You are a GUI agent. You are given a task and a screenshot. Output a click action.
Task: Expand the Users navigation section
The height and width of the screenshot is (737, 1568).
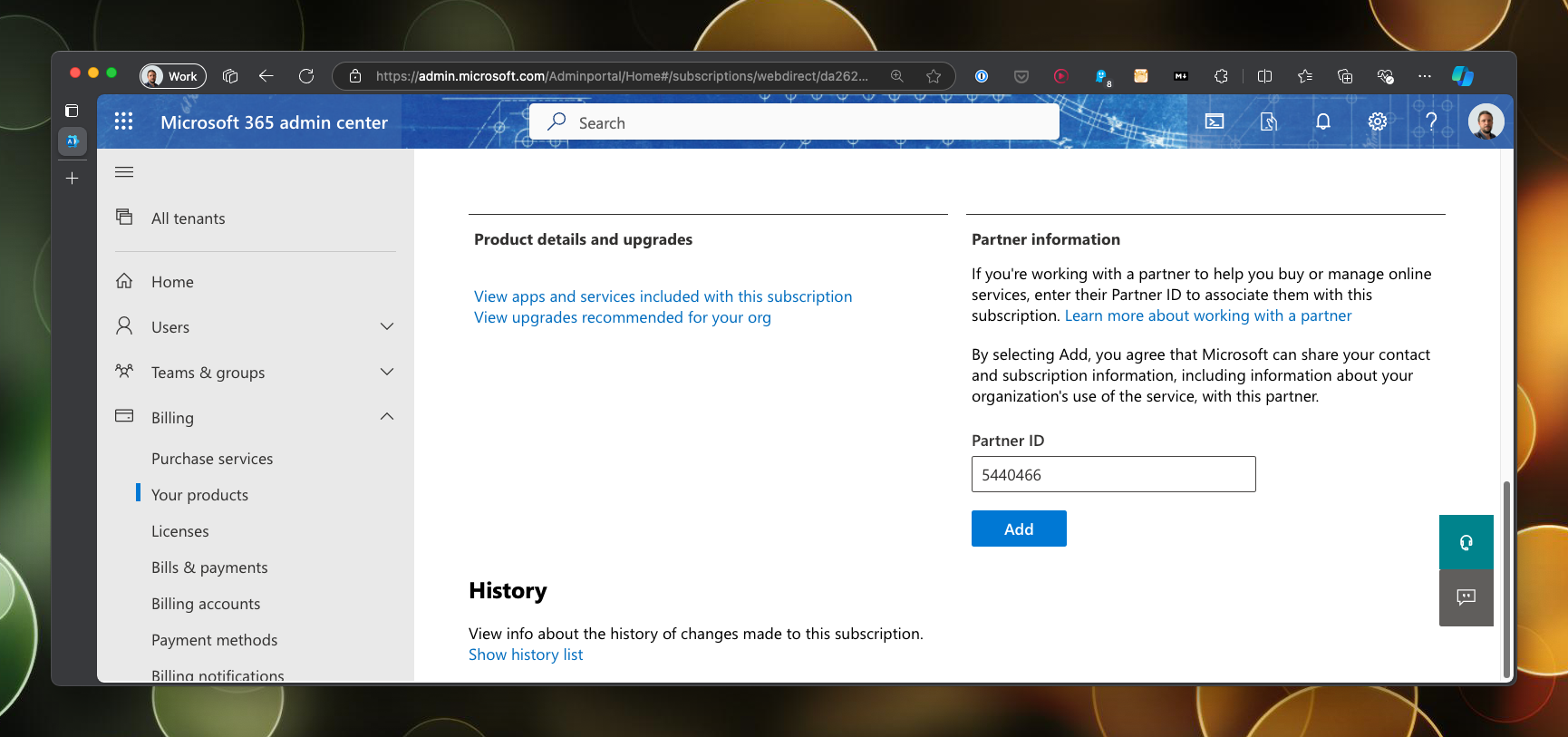387,326
